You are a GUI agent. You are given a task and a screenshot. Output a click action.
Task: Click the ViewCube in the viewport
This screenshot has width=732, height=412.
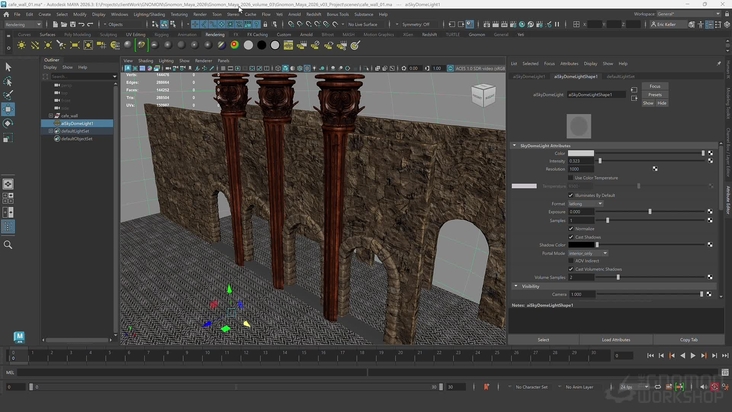tap(483, 95)
